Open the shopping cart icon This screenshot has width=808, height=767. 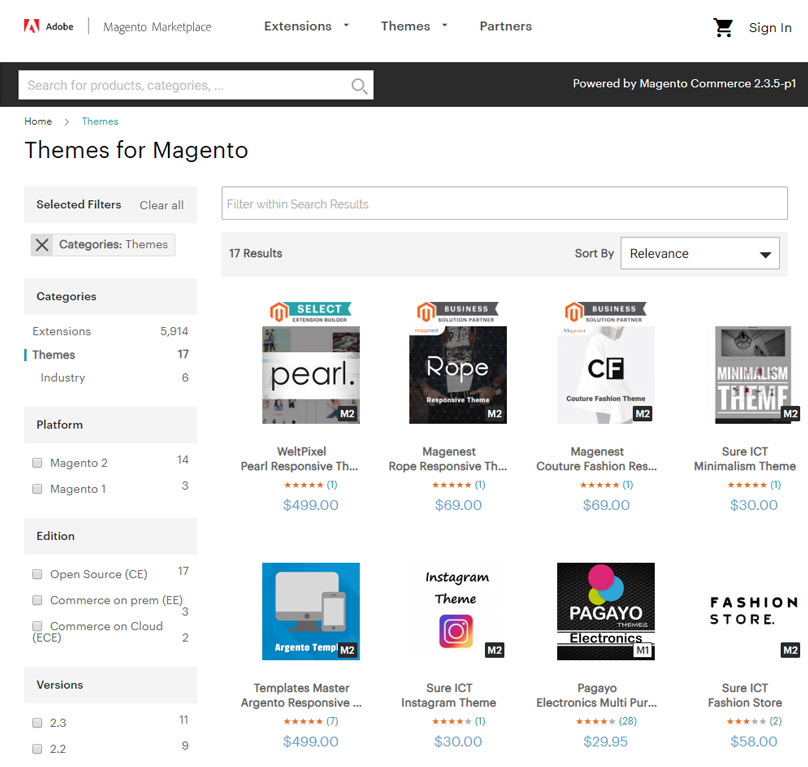pyautogui.click(x=723, y=28)
